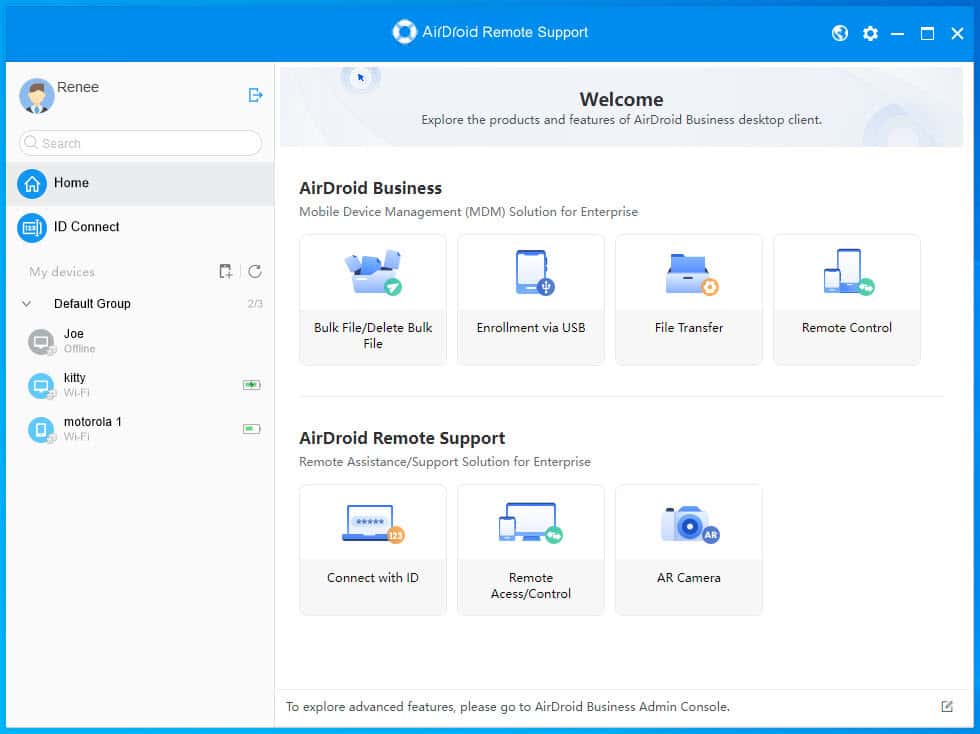Click into the Search field
Screen dimensions: 980x734
coord(140,143)
